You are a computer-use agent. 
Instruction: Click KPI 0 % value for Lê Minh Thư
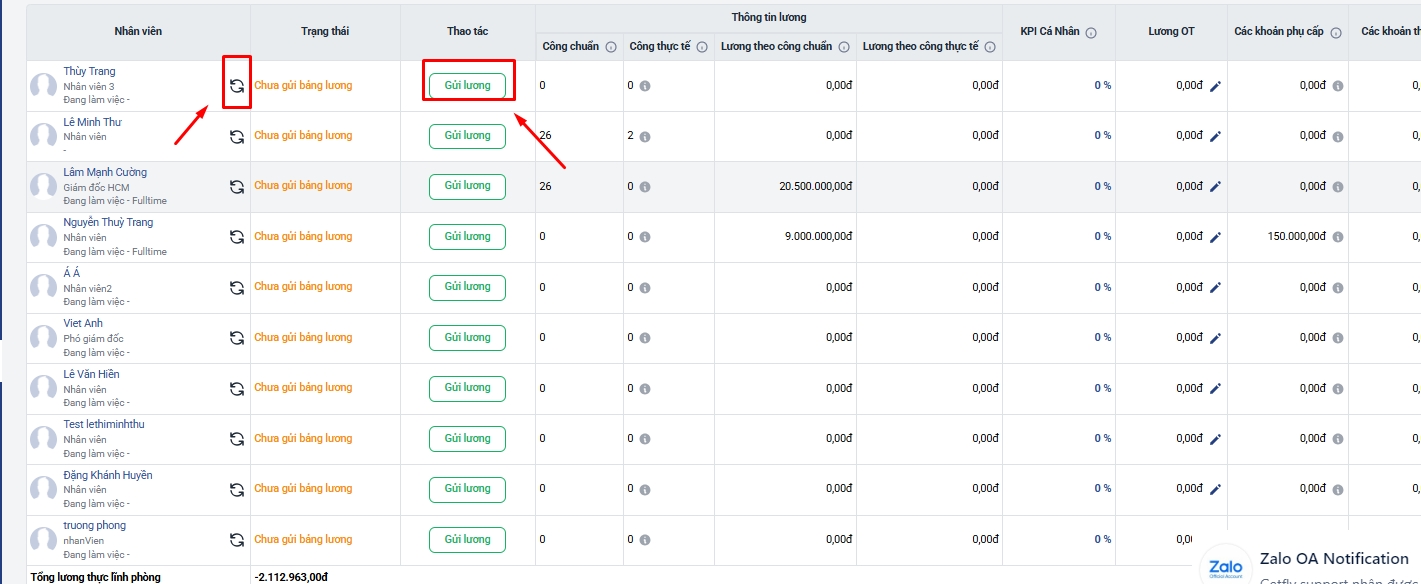[x=1102, y=136]
